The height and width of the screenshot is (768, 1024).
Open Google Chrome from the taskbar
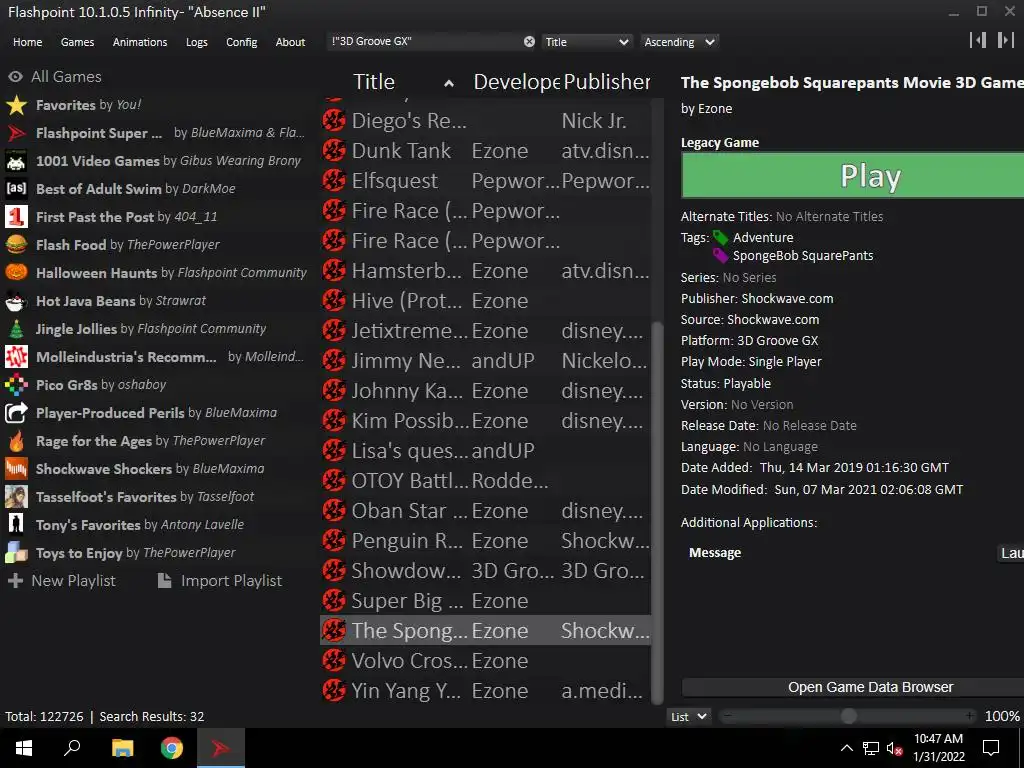pyautogui.click(x=172, y=748)
